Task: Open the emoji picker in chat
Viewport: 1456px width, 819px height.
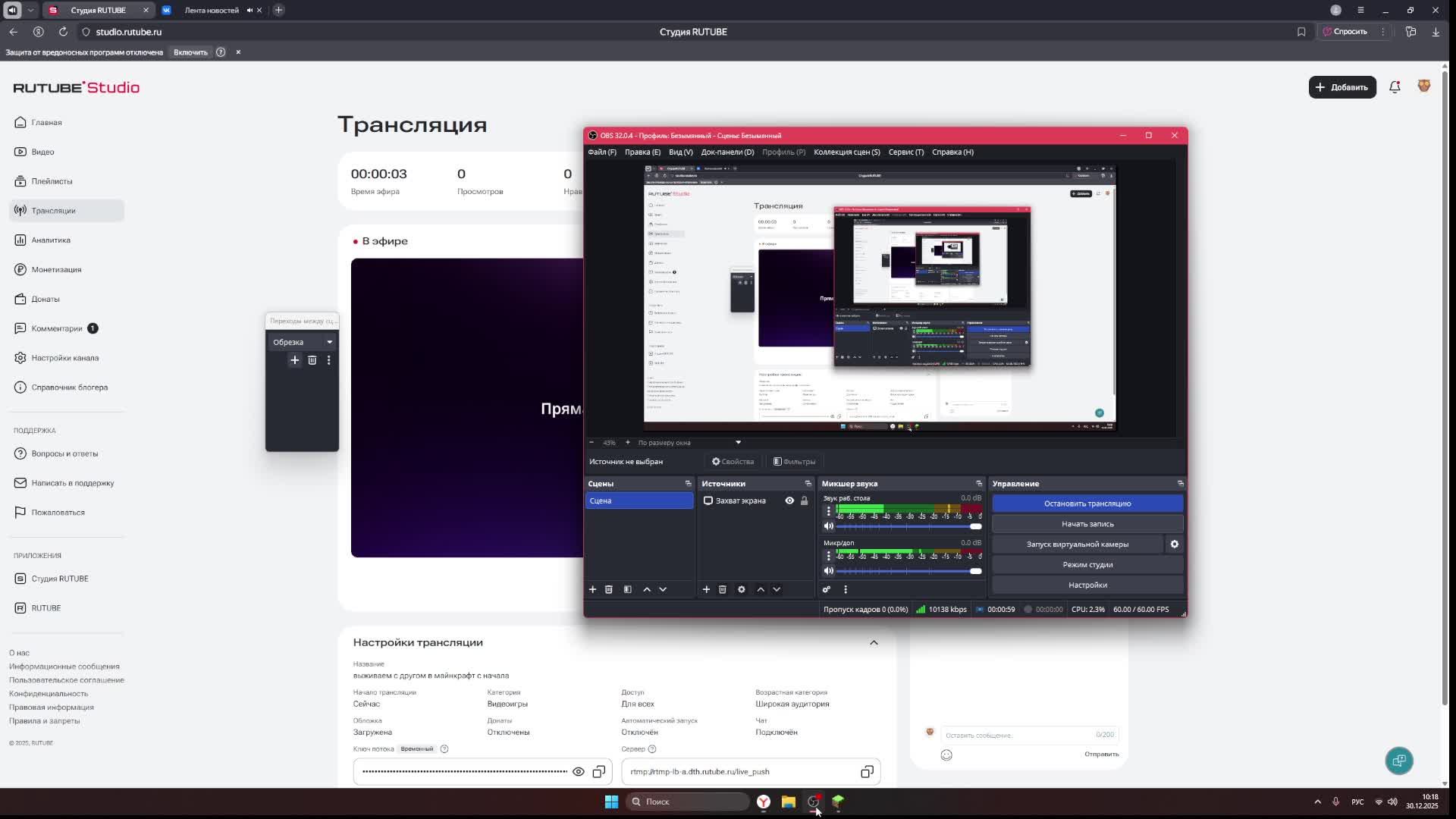Action: click(946, 755)
